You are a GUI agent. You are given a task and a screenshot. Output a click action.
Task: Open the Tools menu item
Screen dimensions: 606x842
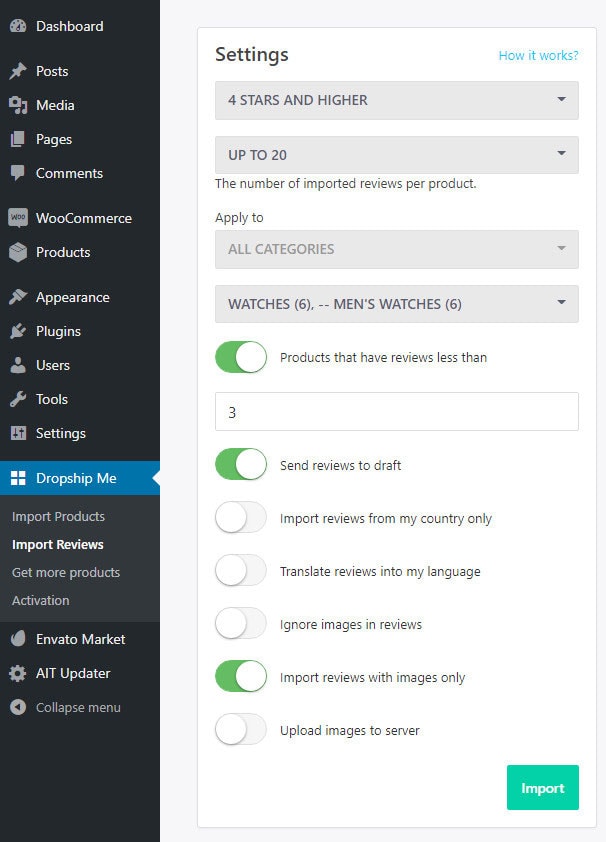80,399
